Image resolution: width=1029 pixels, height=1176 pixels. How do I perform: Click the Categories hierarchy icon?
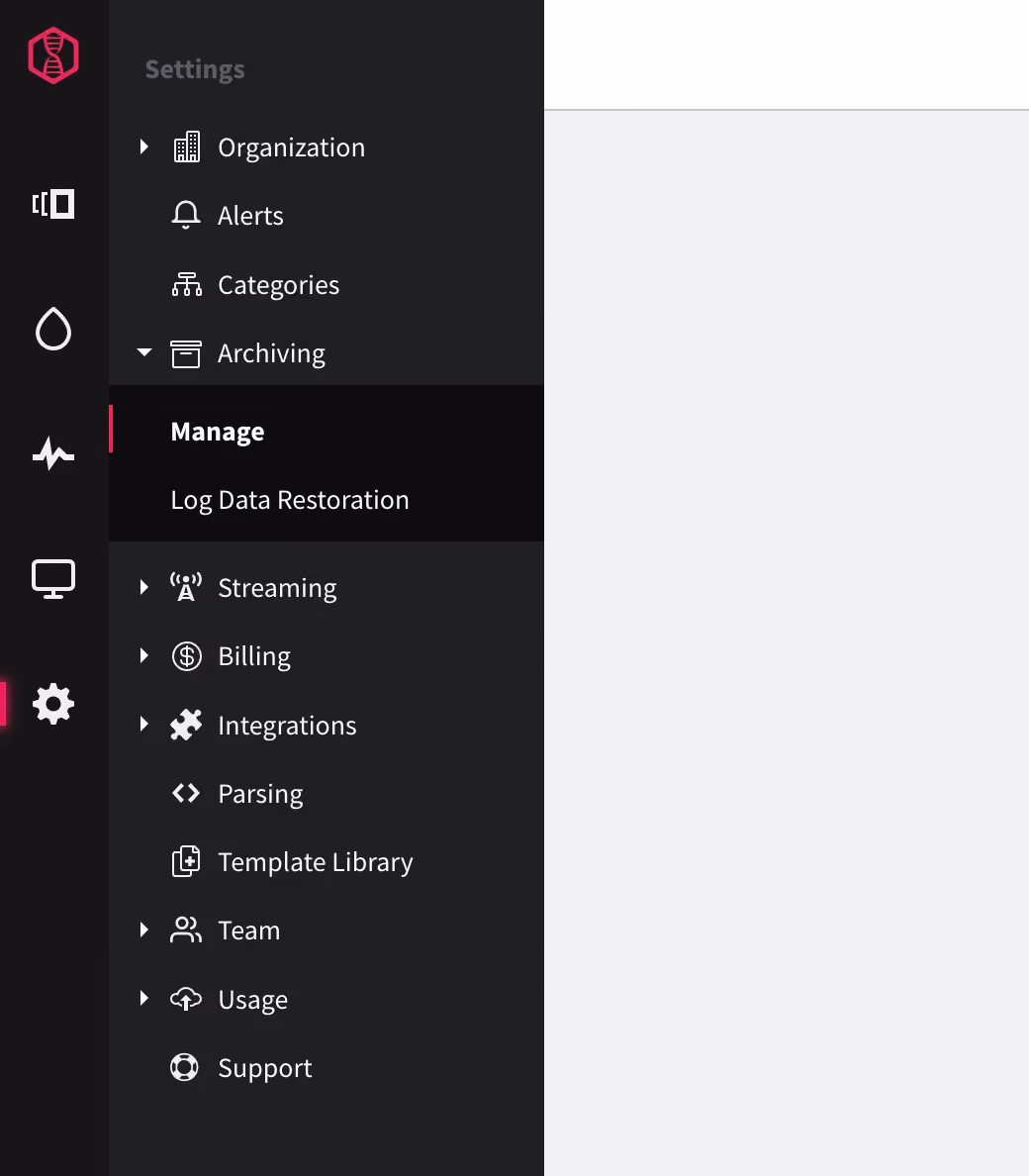[x=187, y=284]
